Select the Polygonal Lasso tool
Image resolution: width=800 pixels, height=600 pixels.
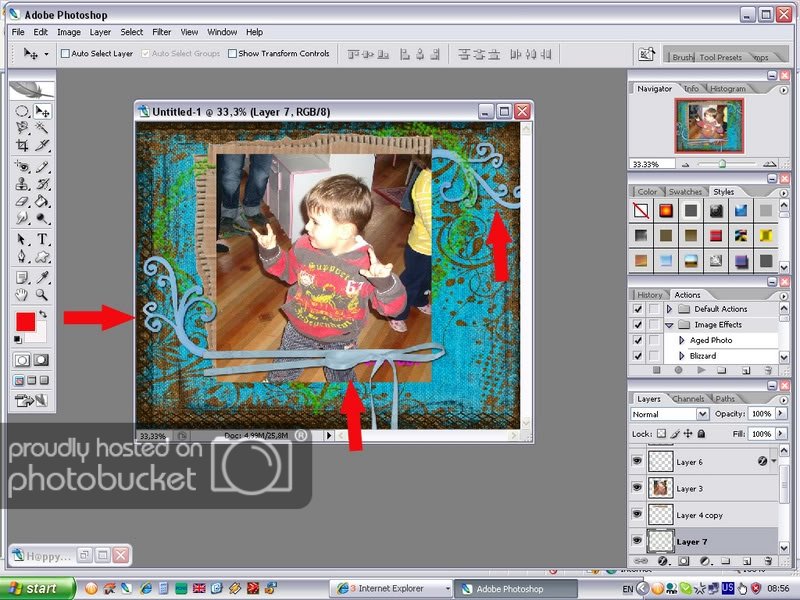22,127
